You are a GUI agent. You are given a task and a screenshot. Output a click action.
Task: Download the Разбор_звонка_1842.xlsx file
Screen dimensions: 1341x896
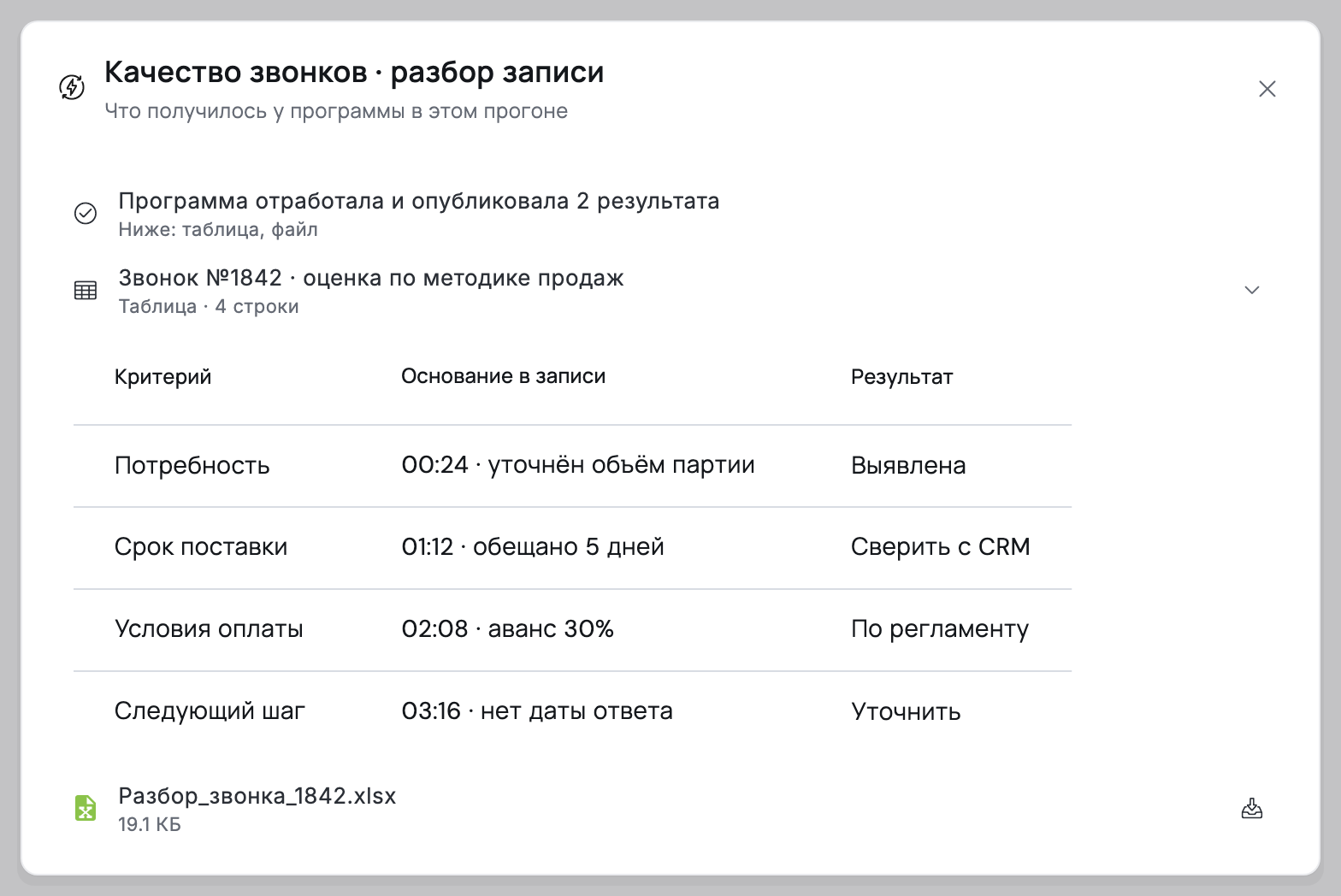tap(1251, 808)
